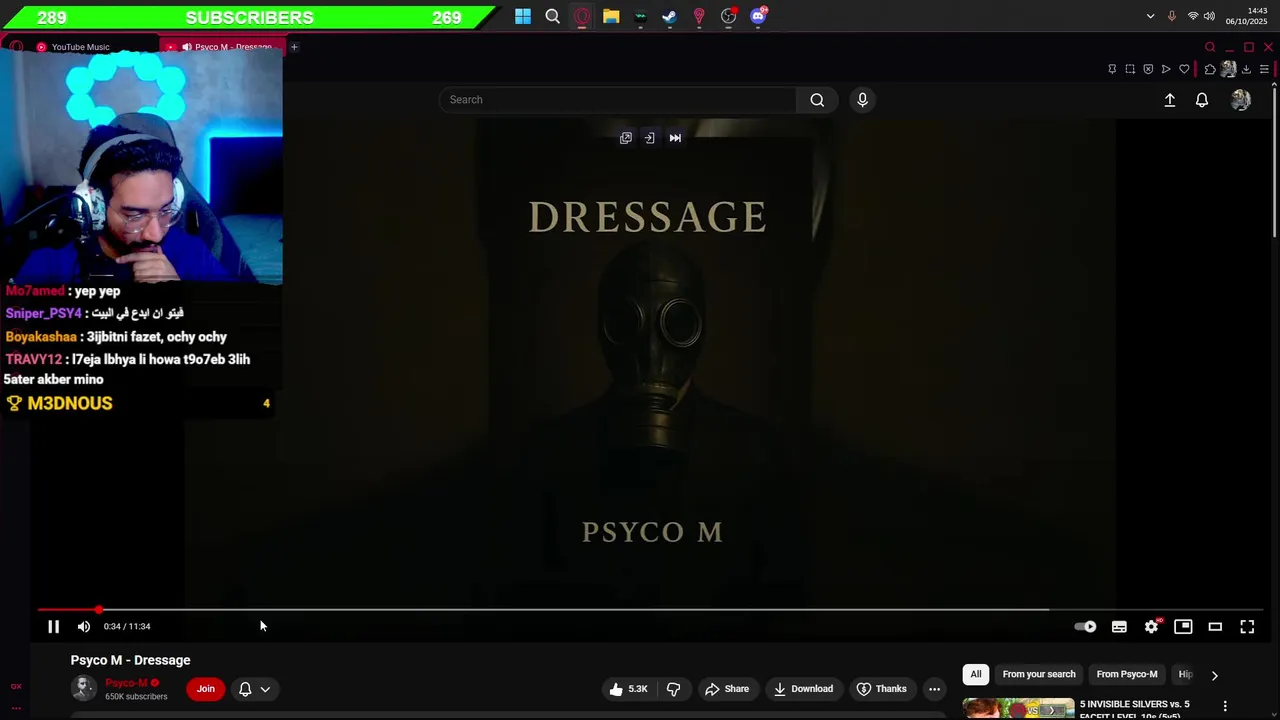Open File Explorer from the taskbar
The width and height of the screenshot is (1280, 720).
[611, 16]
